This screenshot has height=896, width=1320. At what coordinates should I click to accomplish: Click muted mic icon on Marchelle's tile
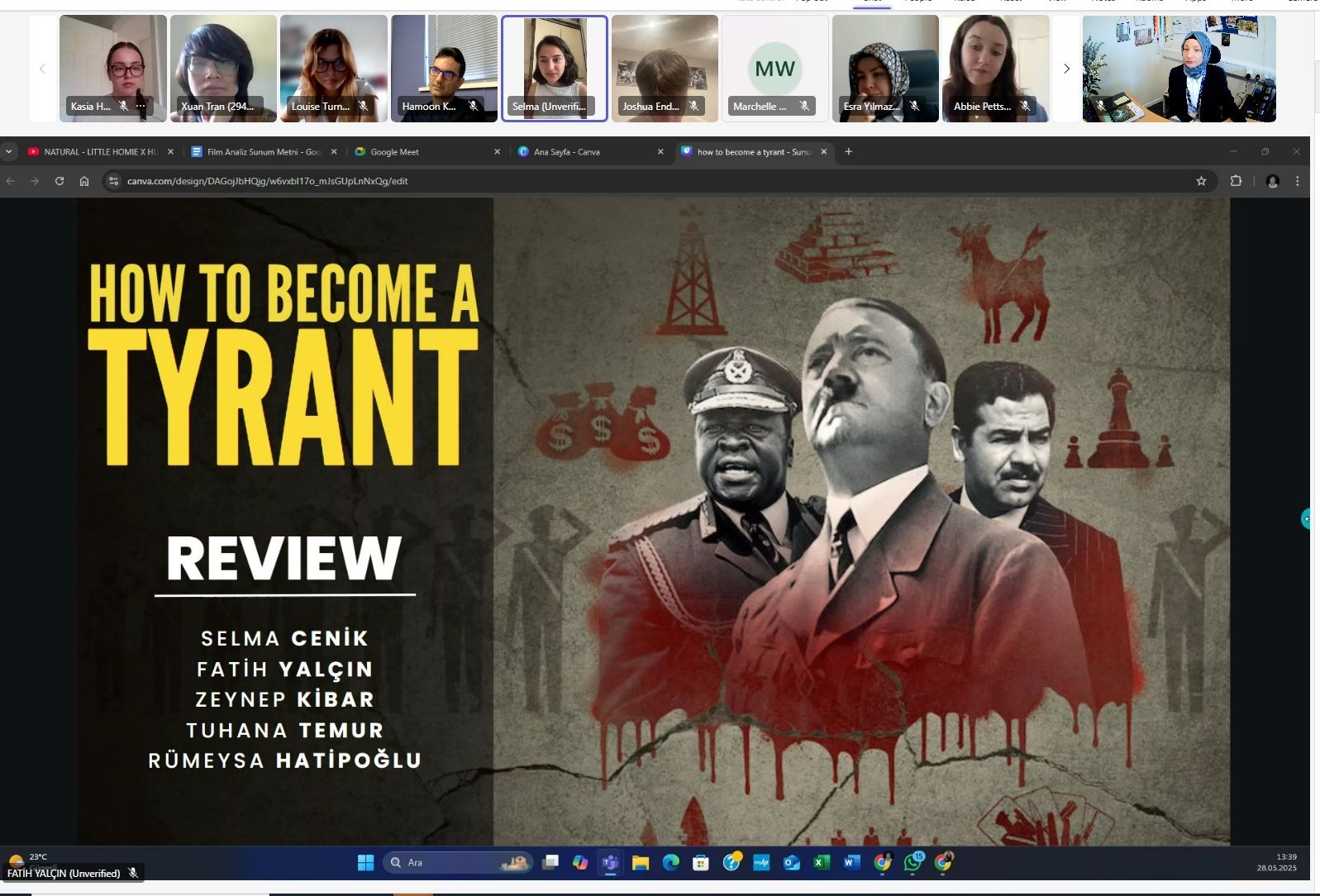tap(804, 106)
